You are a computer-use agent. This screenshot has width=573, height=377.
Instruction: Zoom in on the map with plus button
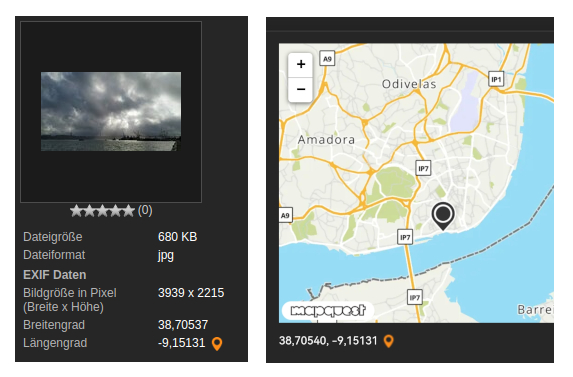click(300, 65)
